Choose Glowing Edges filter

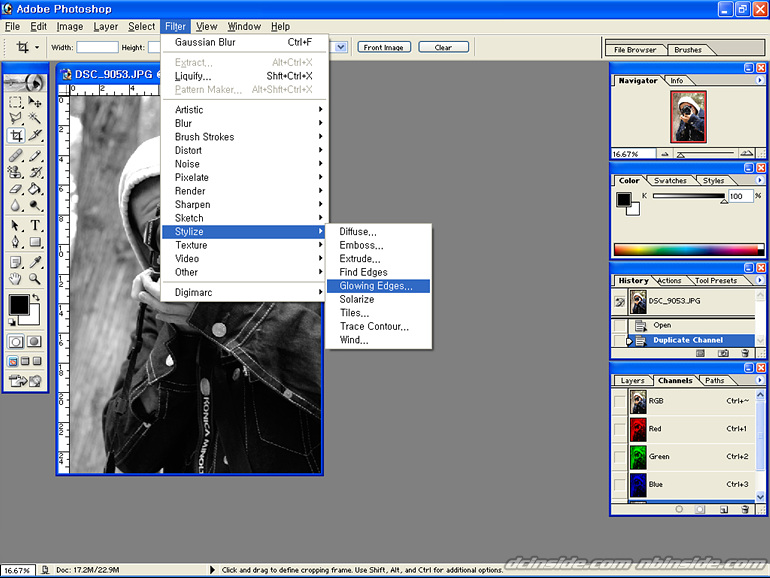(x=378, y=286)
